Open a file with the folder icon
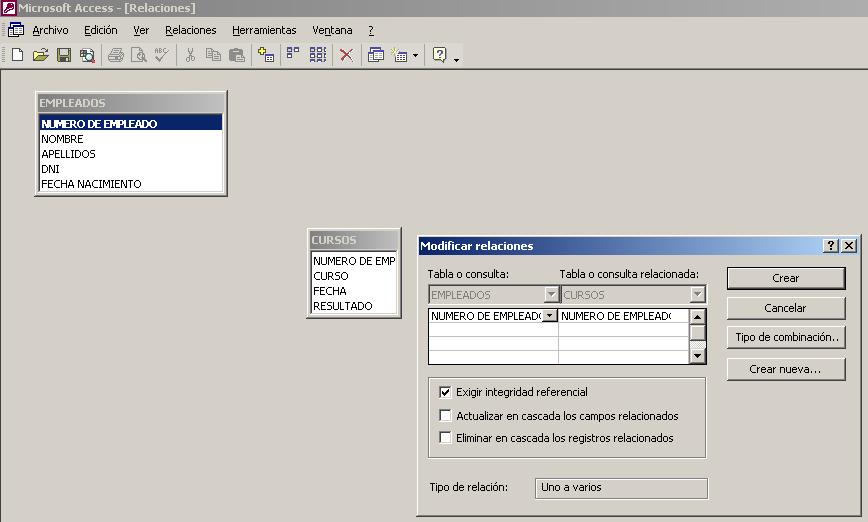868x522 pixels. point(40,55)
